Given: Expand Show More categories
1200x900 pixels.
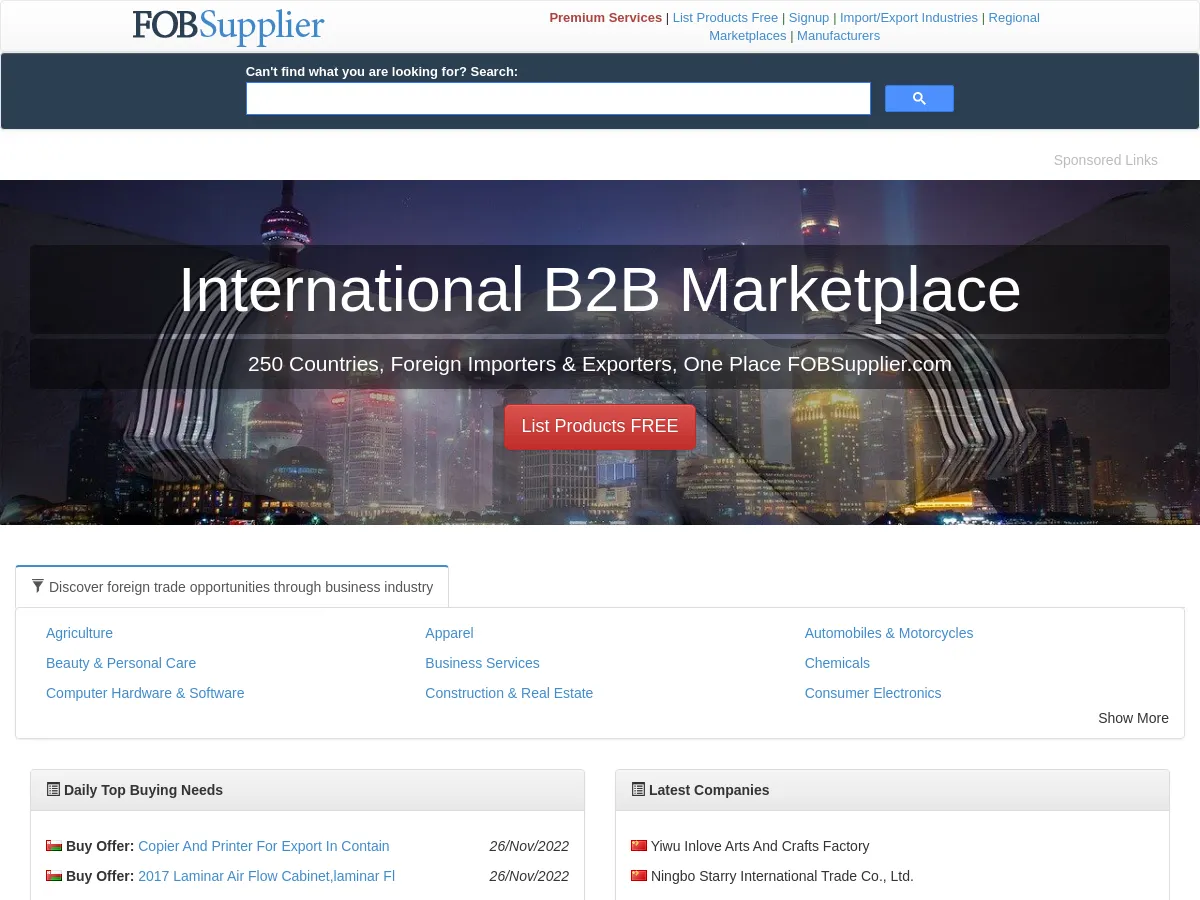Looking at the screenshot, I should click(1133, 718).
